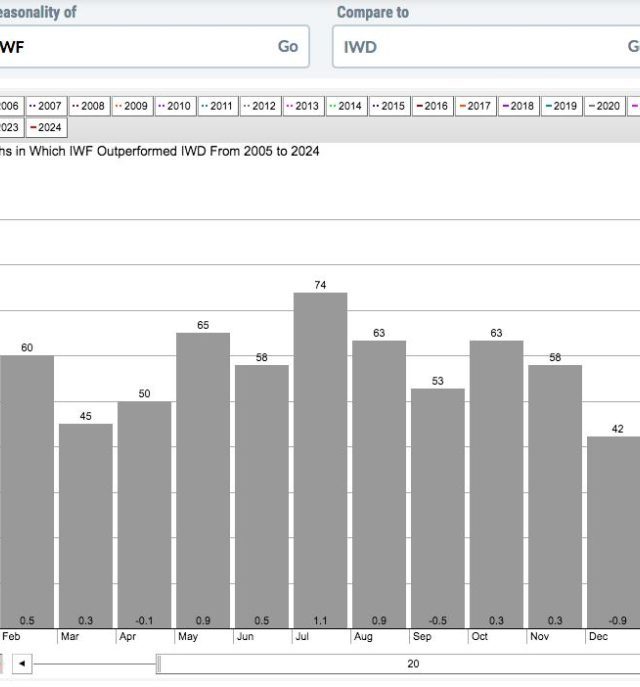Toggle the 2024 year legend button

click(x=46, y=127)
